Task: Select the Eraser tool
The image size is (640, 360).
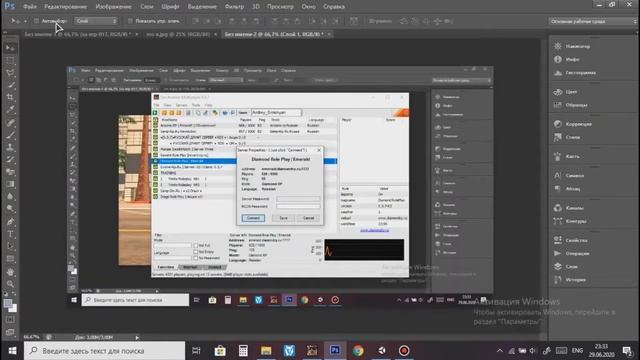Action: pos(10,172)
